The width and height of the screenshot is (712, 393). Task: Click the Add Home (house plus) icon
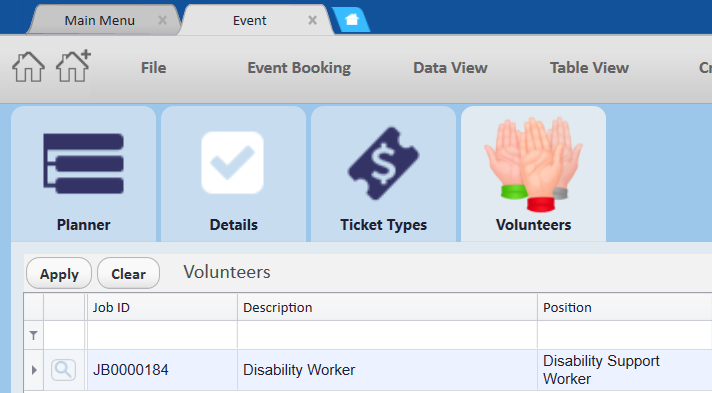[x=73, y=66]
